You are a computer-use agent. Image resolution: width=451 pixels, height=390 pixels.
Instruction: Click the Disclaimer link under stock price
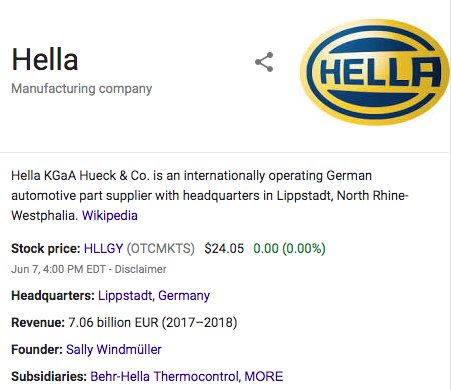(x=140, y=269)
